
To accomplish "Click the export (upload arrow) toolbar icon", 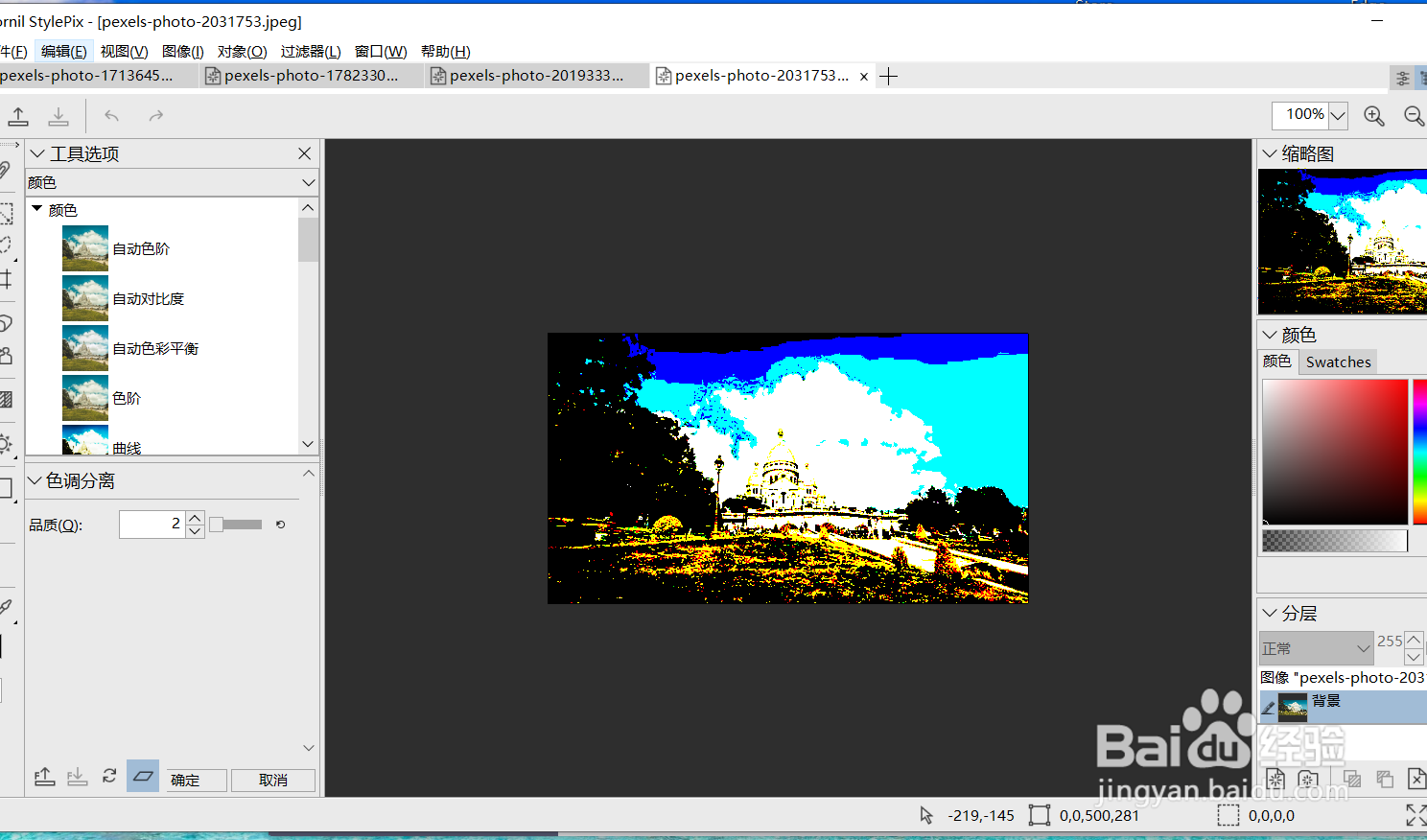I will [x=18, y=116].
